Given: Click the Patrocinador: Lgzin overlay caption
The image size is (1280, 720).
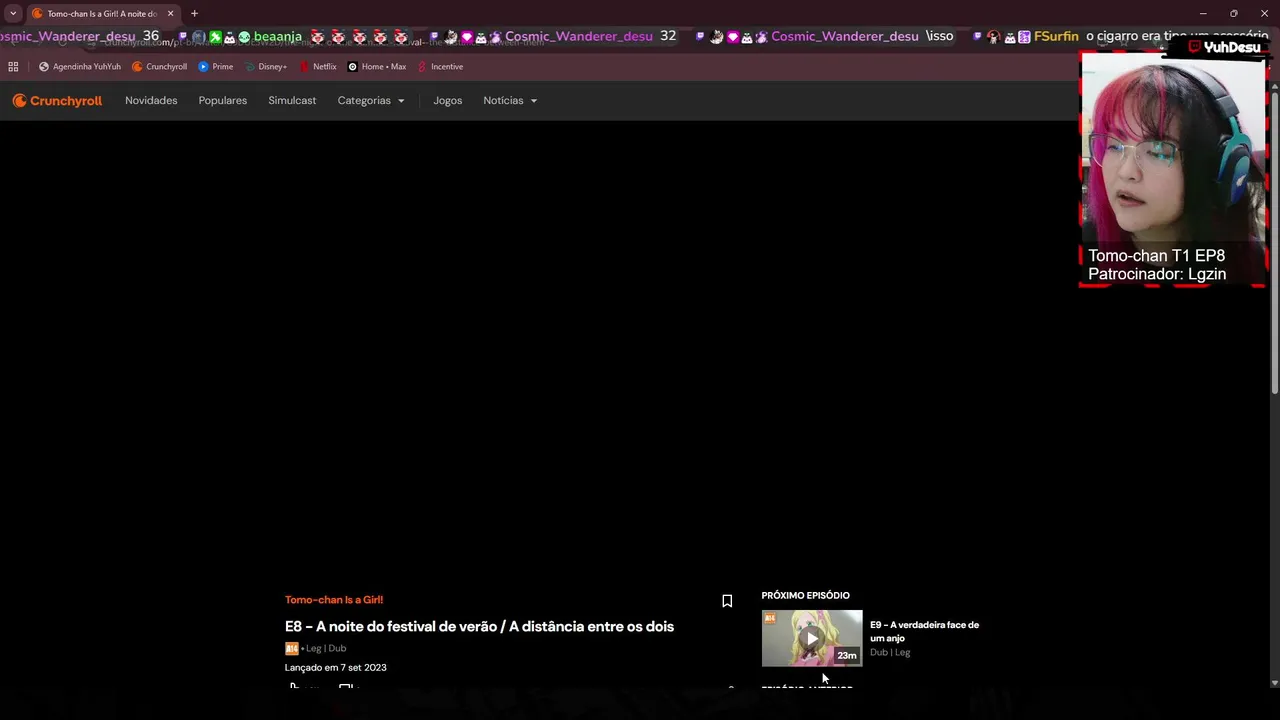Looking at the screenshot, I should 1157,274.
